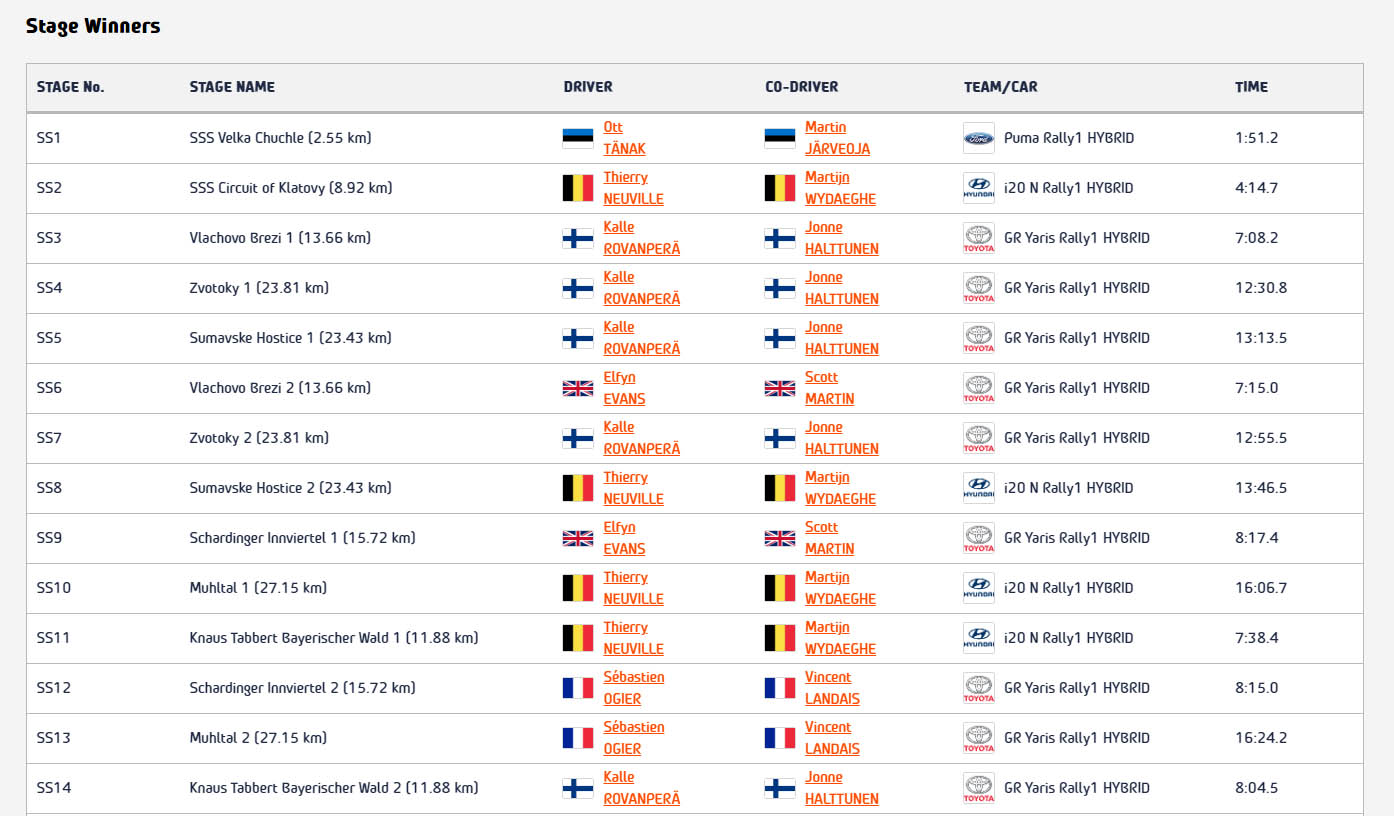Click Hyundai logo in SS11 row

click(x=979, y=638)
